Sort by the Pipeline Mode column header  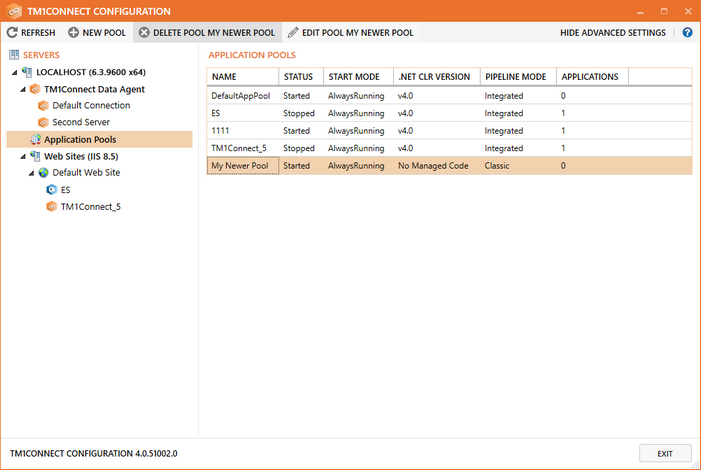pyautogui.click(x=519, y=77)
